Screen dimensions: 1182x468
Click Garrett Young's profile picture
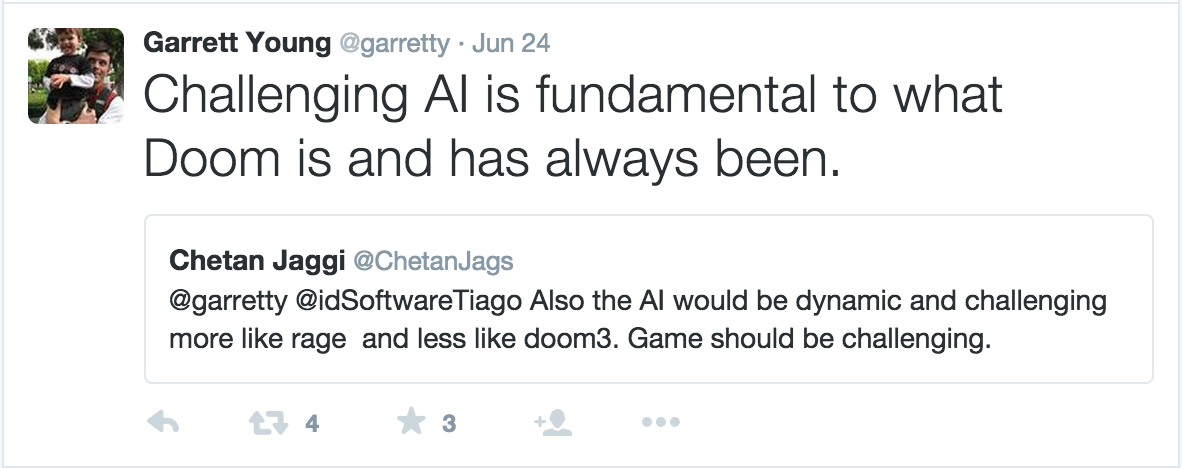coord(76,76)
